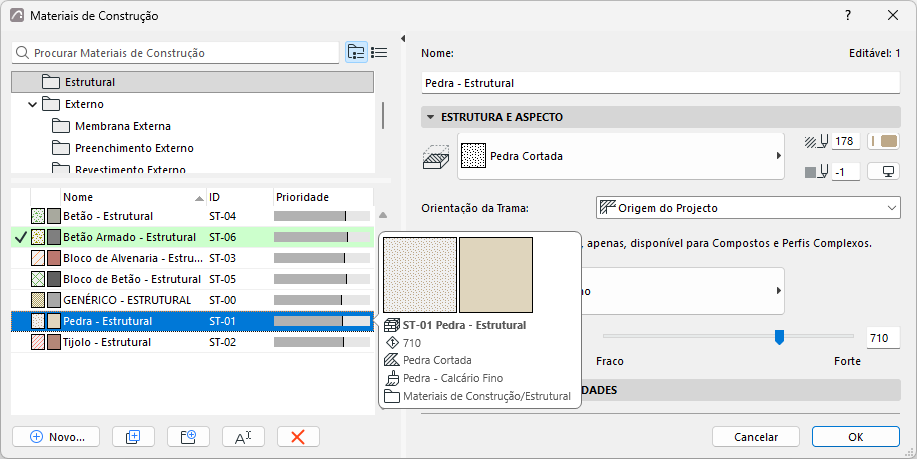Click hatch icon of Tijolo - Estrutural
This screenshot has height=459, width=917.
pos(38,343)
